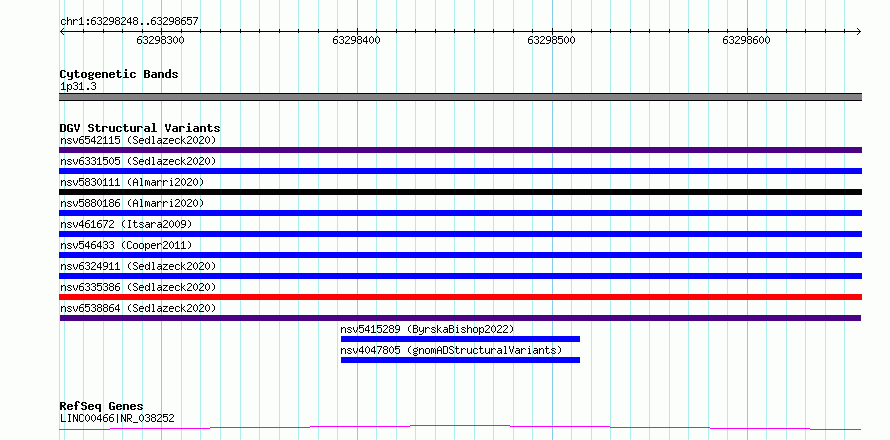Click the nsv6542115 (Sedlazeck2020) variant label
890x440 pixels.
(138, 140)
